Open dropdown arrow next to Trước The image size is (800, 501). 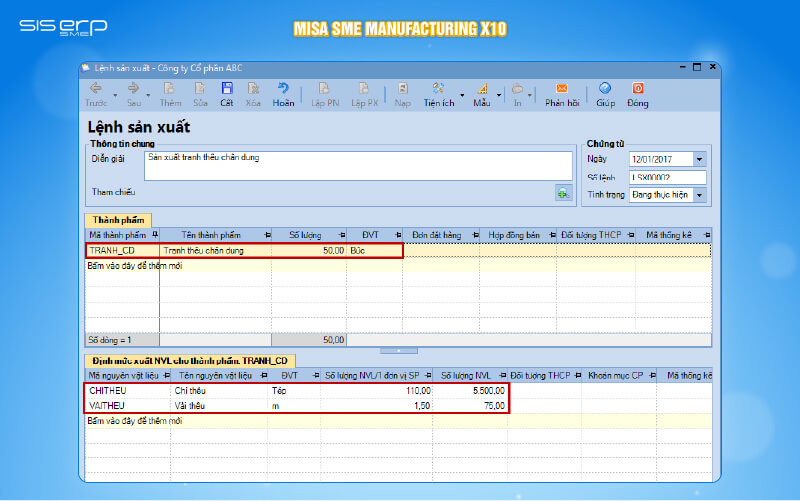click(x=115, y=95)
